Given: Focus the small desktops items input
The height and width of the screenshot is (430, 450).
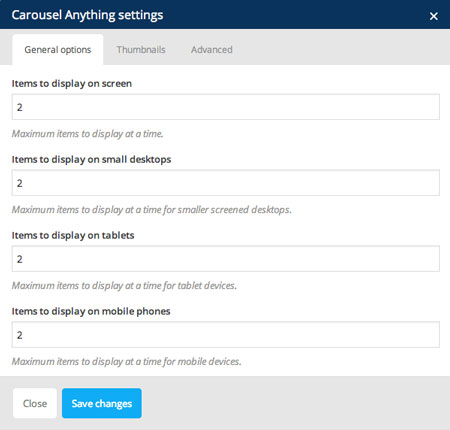Looking at the screenshot, I should click(226, 183).
